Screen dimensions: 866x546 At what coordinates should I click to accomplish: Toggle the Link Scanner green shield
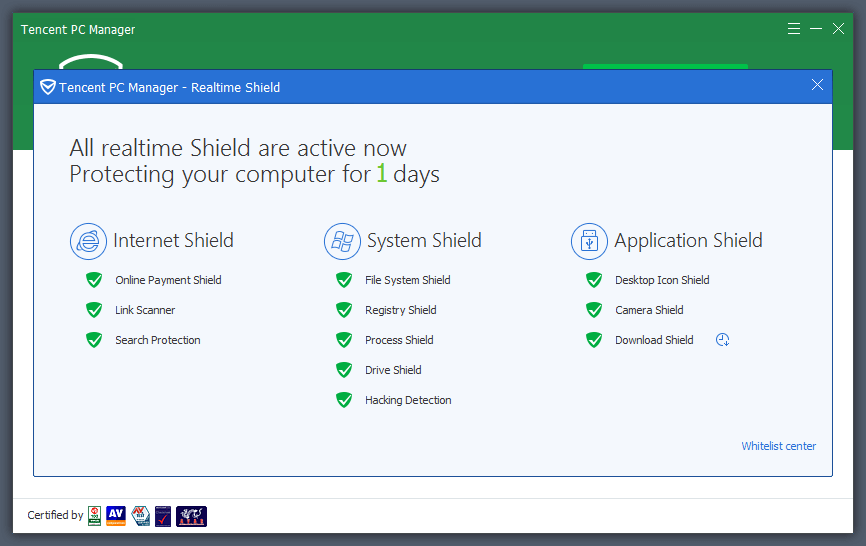94,310
